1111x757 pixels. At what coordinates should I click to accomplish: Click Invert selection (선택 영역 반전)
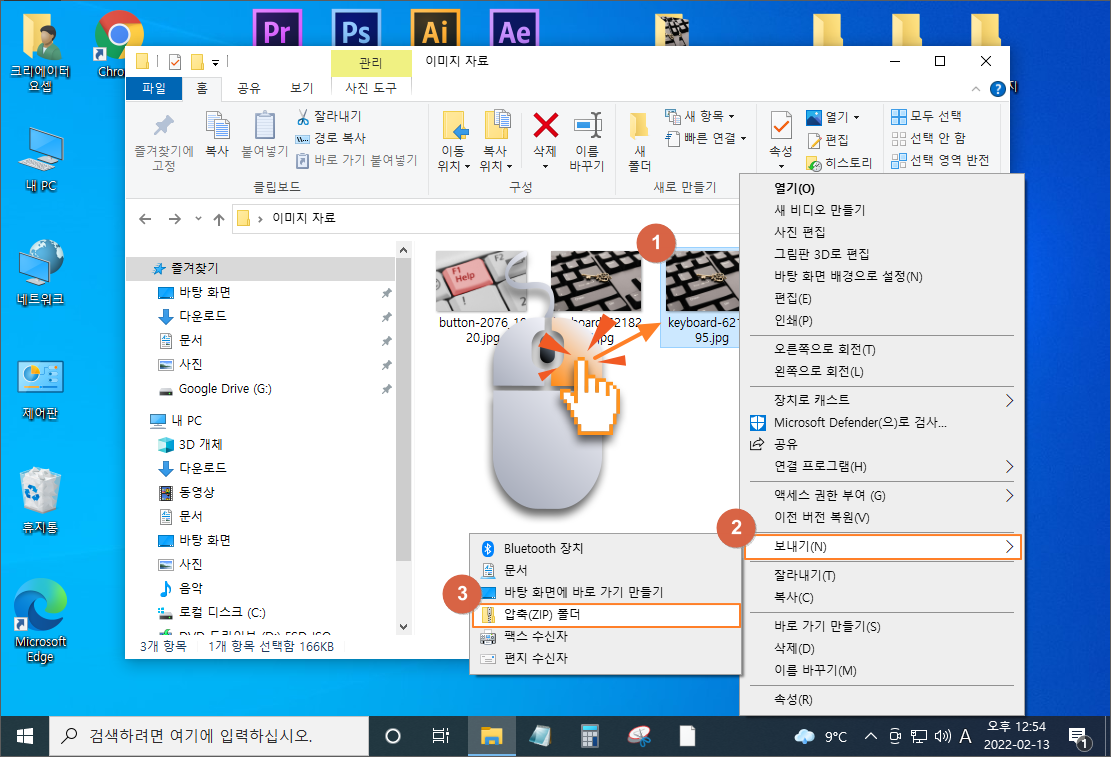pos(940,160)
